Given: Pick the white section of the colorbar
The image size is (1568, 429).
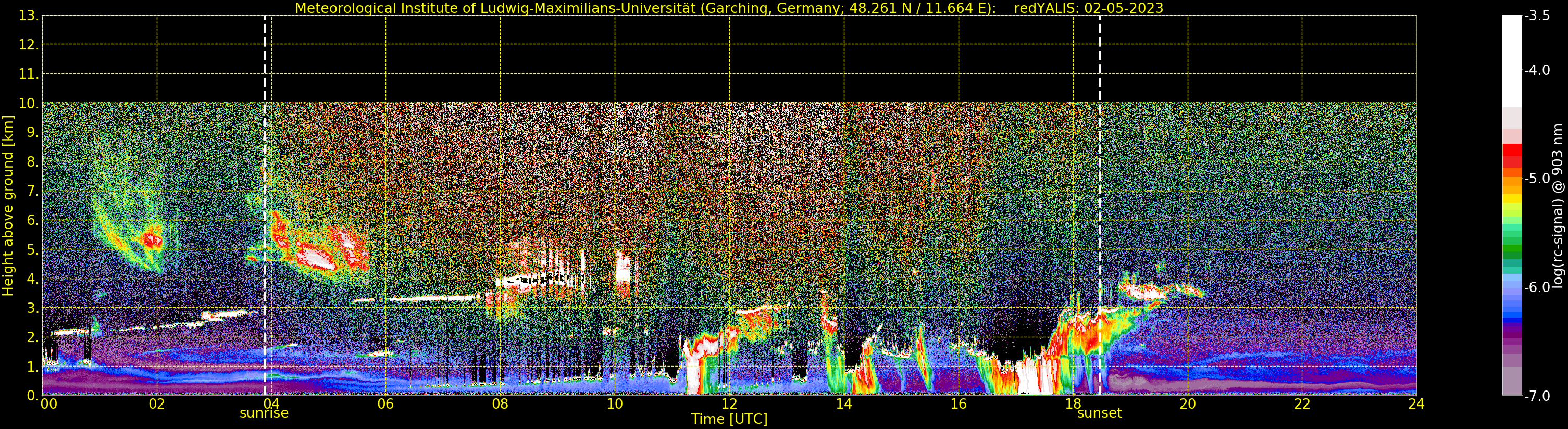Looking at the screenshot, I should coord(1512,61).
